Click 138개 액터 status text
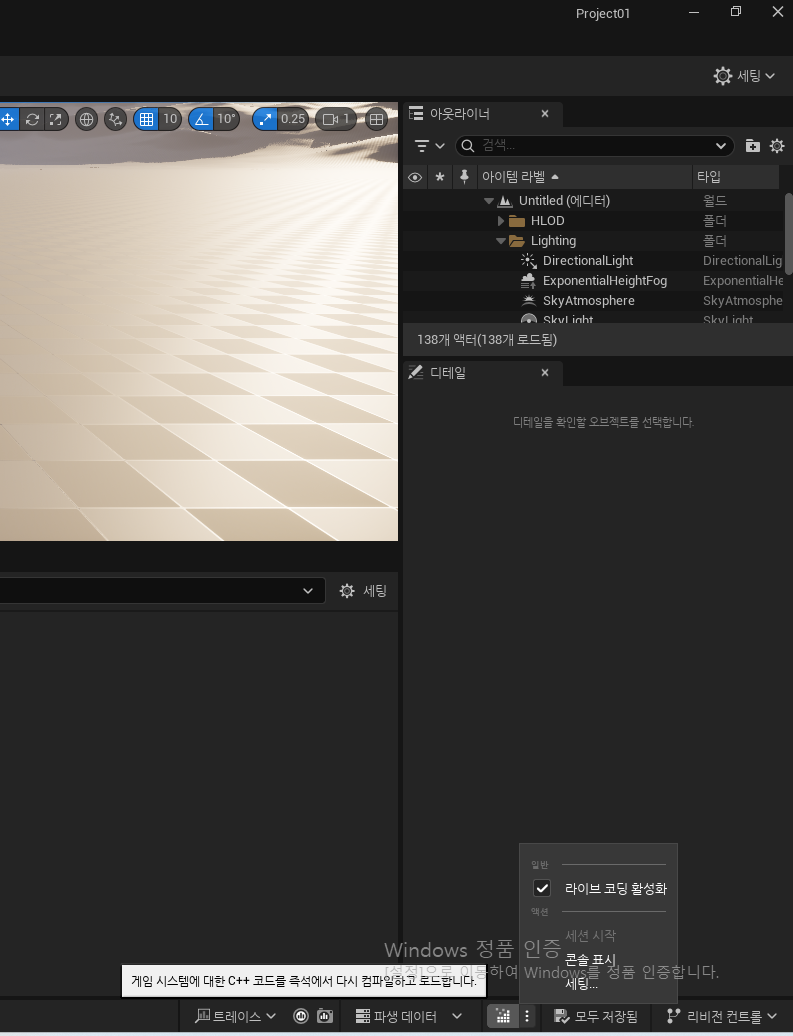 click(487, 340)
